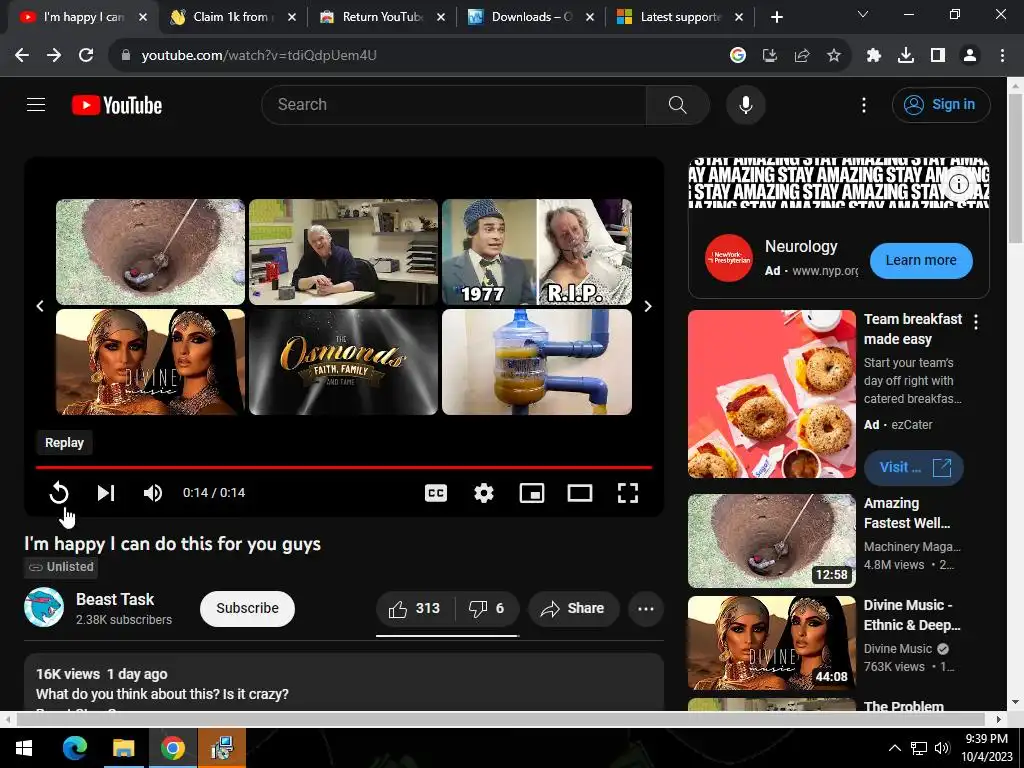
Task: Open ad info icon on banner
Action: point(959,184)
